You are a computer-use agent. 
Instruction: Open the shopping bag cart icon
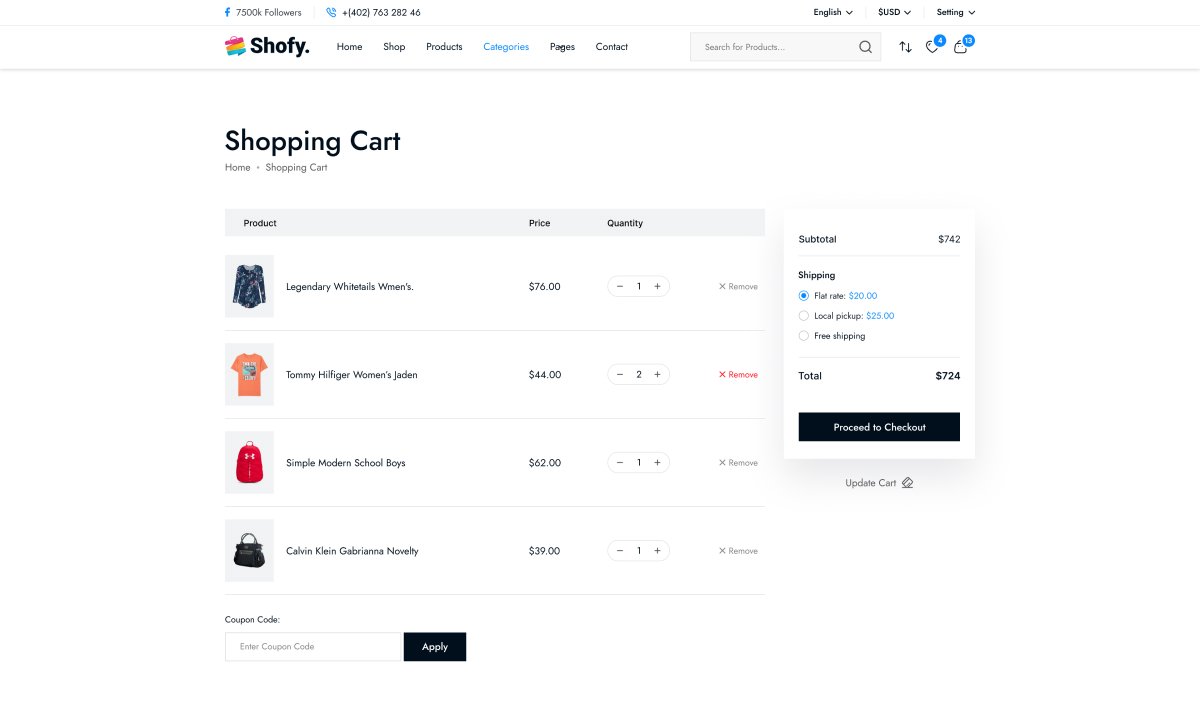click(x=960, y=47)
